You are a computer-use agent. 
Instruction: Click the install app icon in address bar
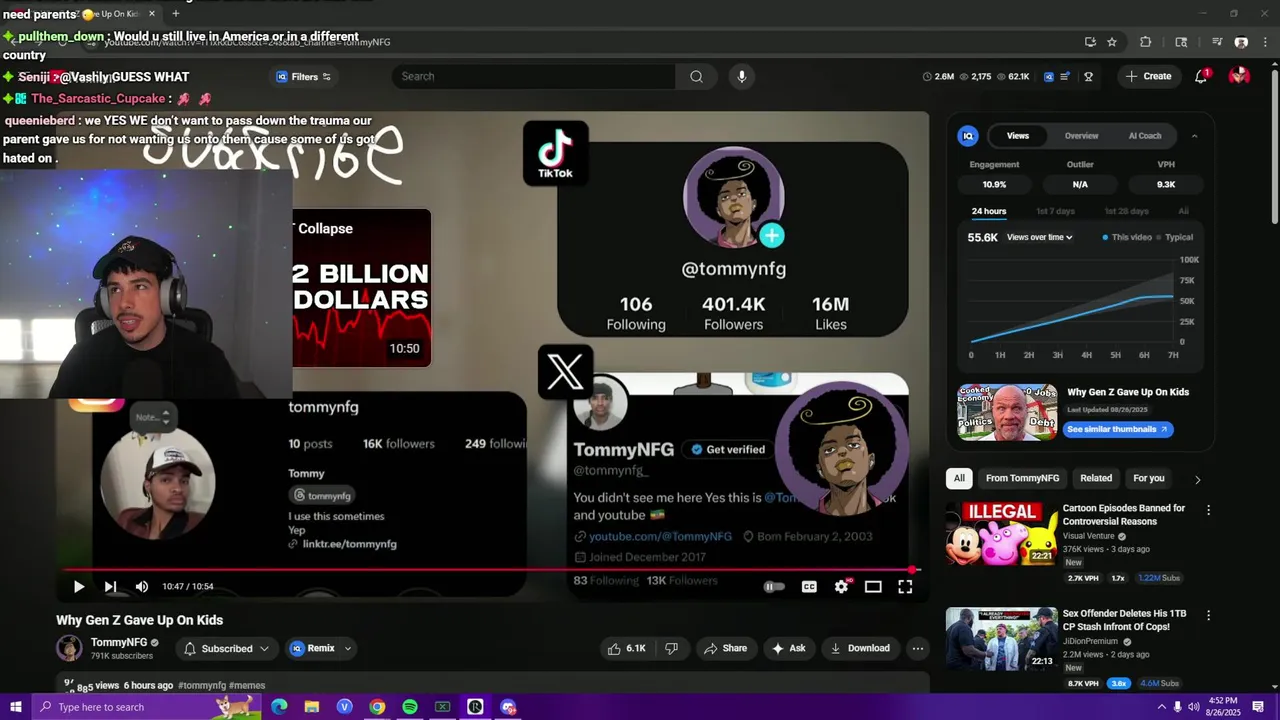tap(1090, 42)
